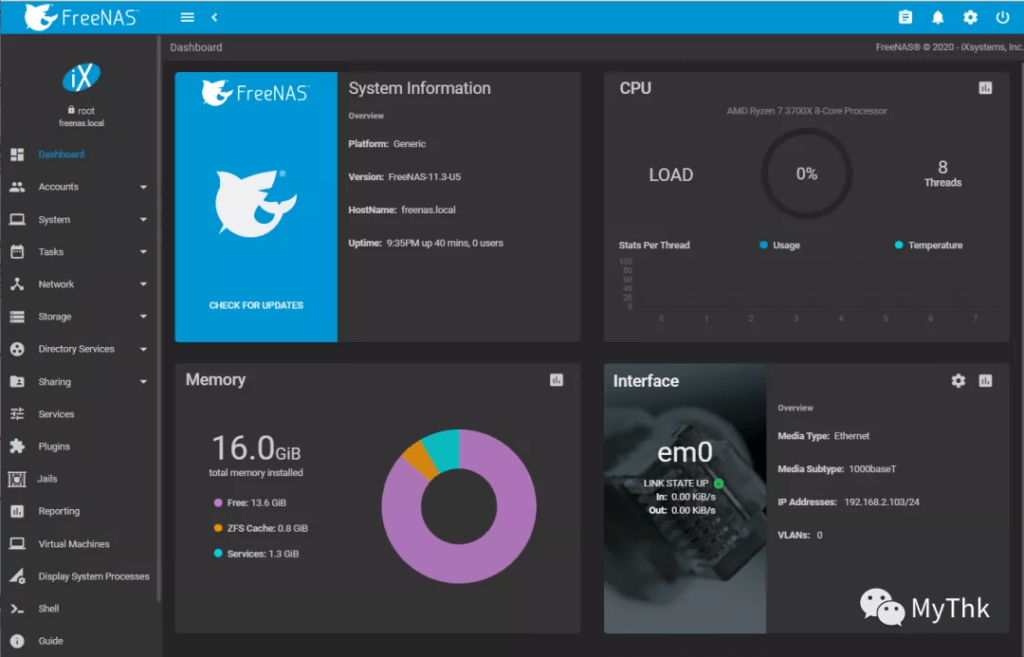Click the sidebar scrollbar
Viewport: 1024px width, 657px height.
[159, 319]
